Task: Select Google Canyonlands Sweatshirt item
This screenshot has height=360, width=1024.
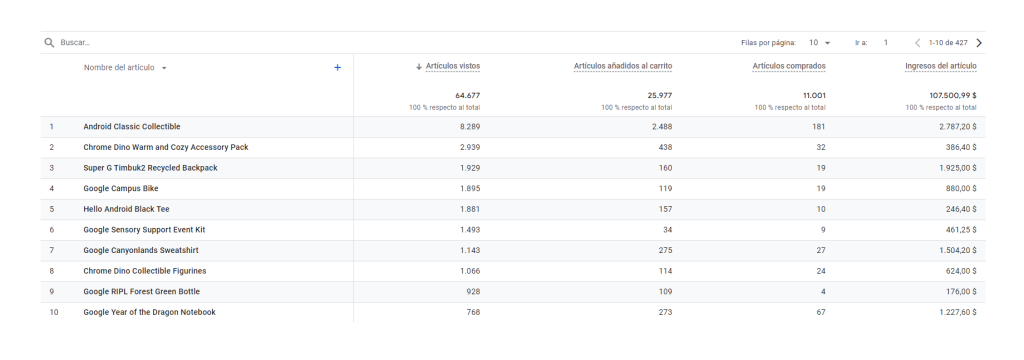Action: [x=141, y=250]
